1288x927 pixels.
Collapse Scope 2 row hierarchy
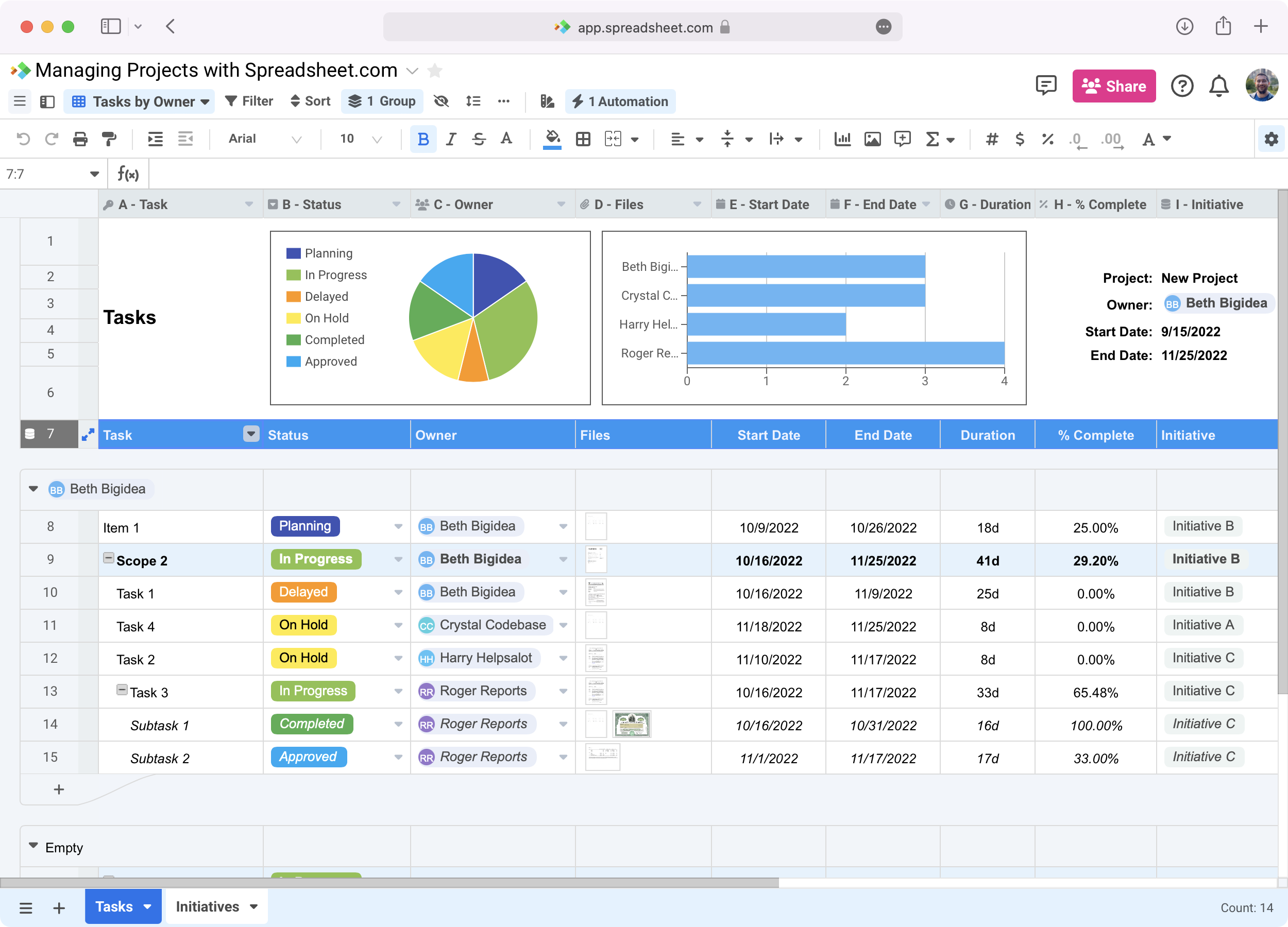tap(108, 558)
